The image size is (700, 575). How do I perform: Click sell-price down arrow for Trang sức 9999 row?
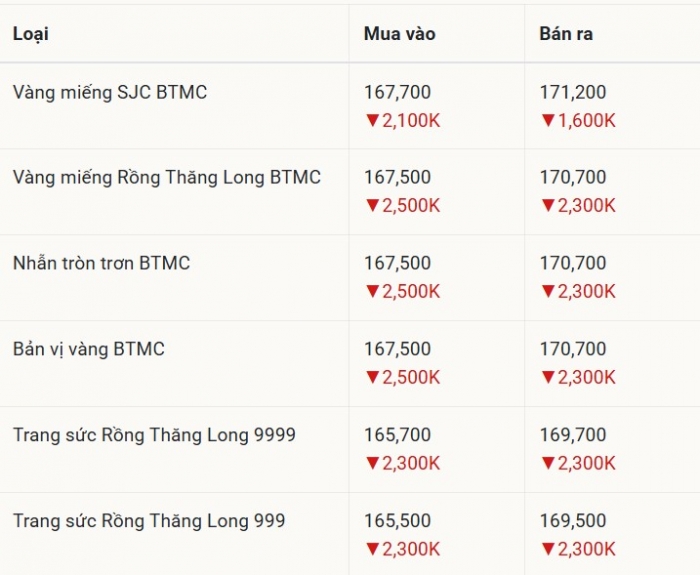point(548,464)
